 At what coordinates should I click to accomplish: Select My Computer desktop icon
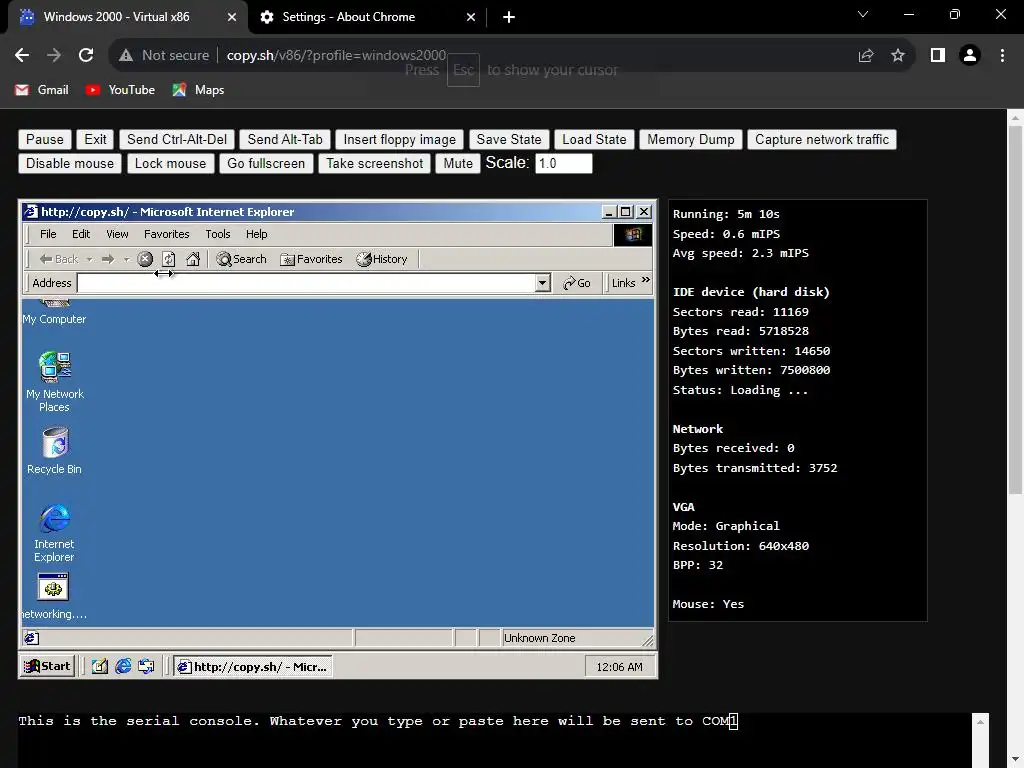pyautogui.click(x=54, y=313)
